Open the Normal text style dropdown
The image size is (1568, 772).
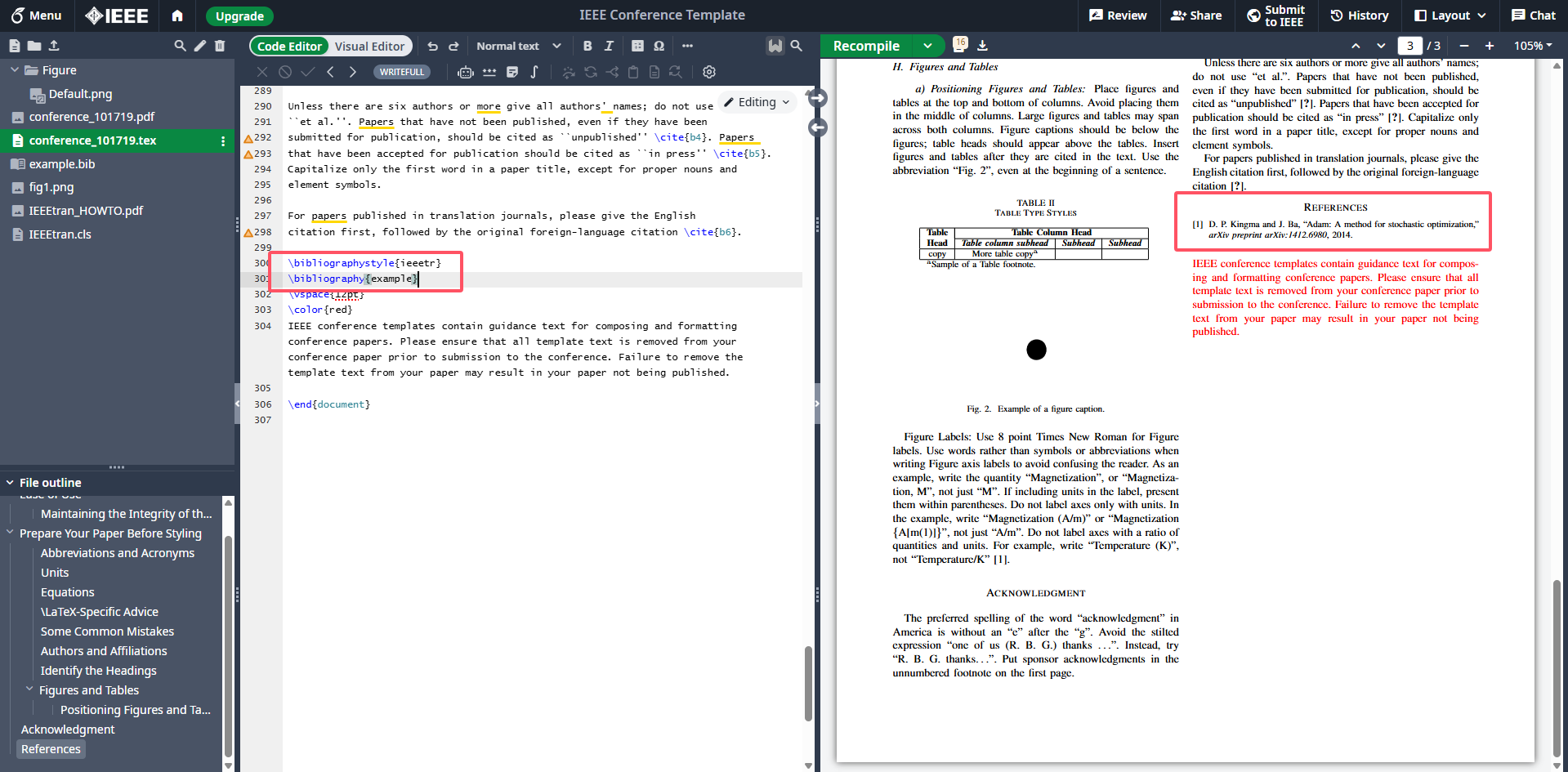(518, 46)
